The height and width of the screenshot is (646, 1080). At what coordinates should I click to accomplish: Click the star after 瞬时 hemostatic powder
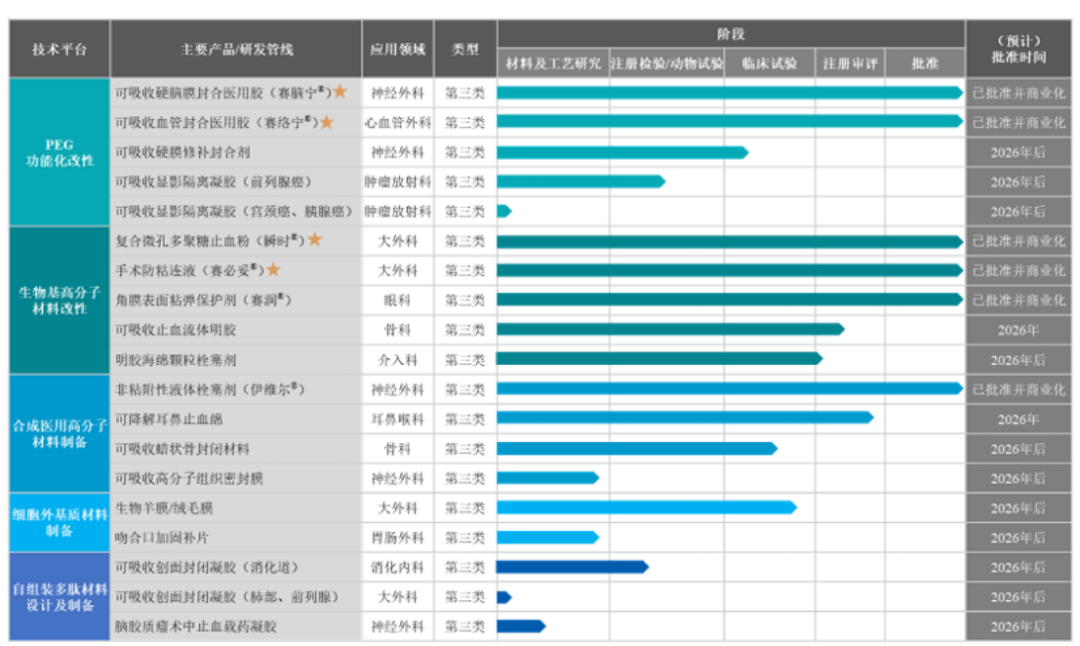click(315, 240)
